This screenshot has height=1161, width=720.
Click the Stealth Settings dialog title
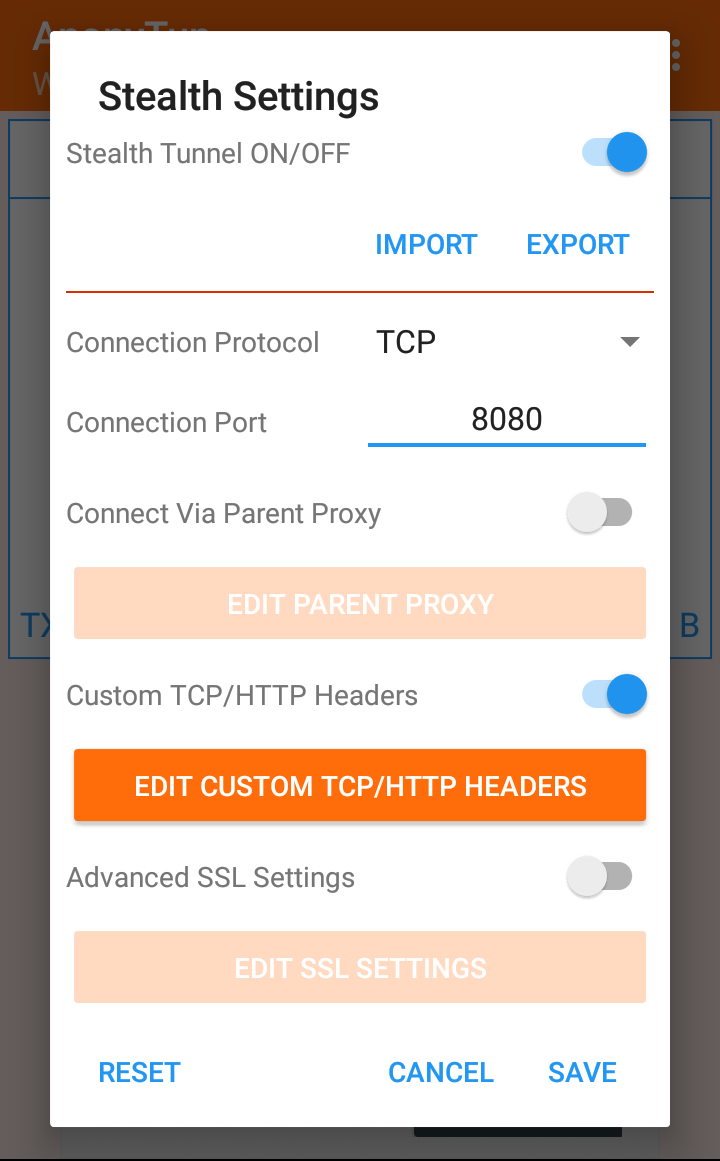pos(238,97)
